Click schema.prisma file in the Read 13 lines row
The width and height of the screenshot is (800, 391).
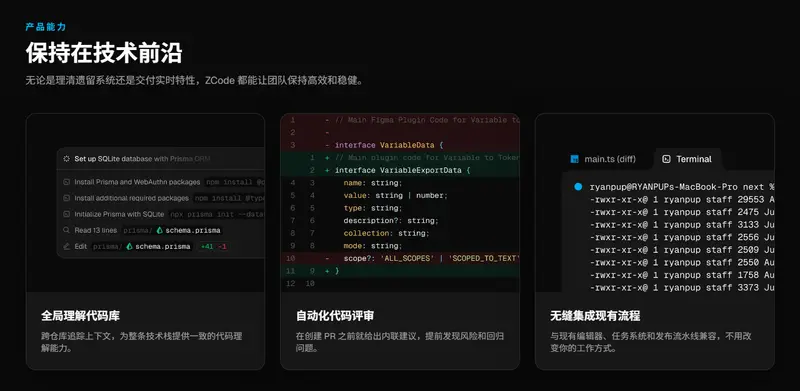pyautogui.click(x=193, y=230)
